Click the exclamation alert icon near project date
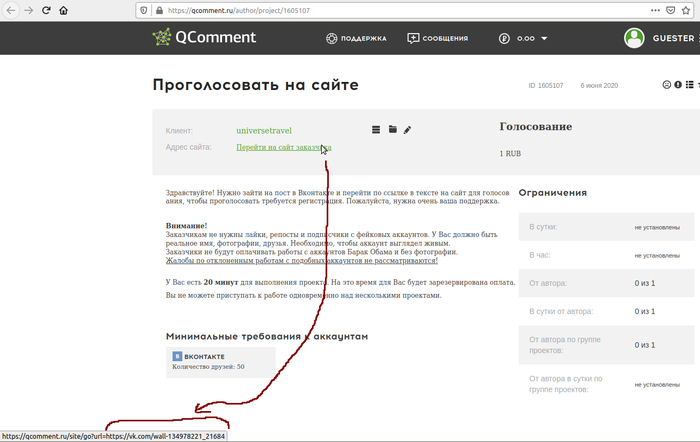The height and width of the screenshot is (442, 700). coord(678,84)
